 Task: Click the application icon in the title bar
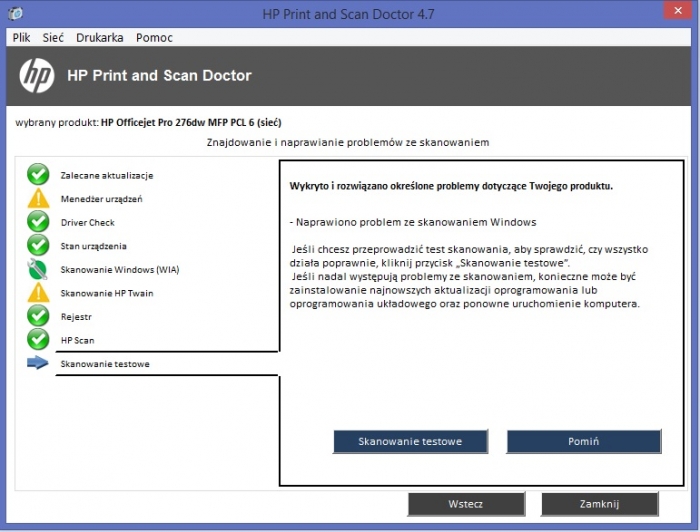pyautogui.click(x=15, y=13)
